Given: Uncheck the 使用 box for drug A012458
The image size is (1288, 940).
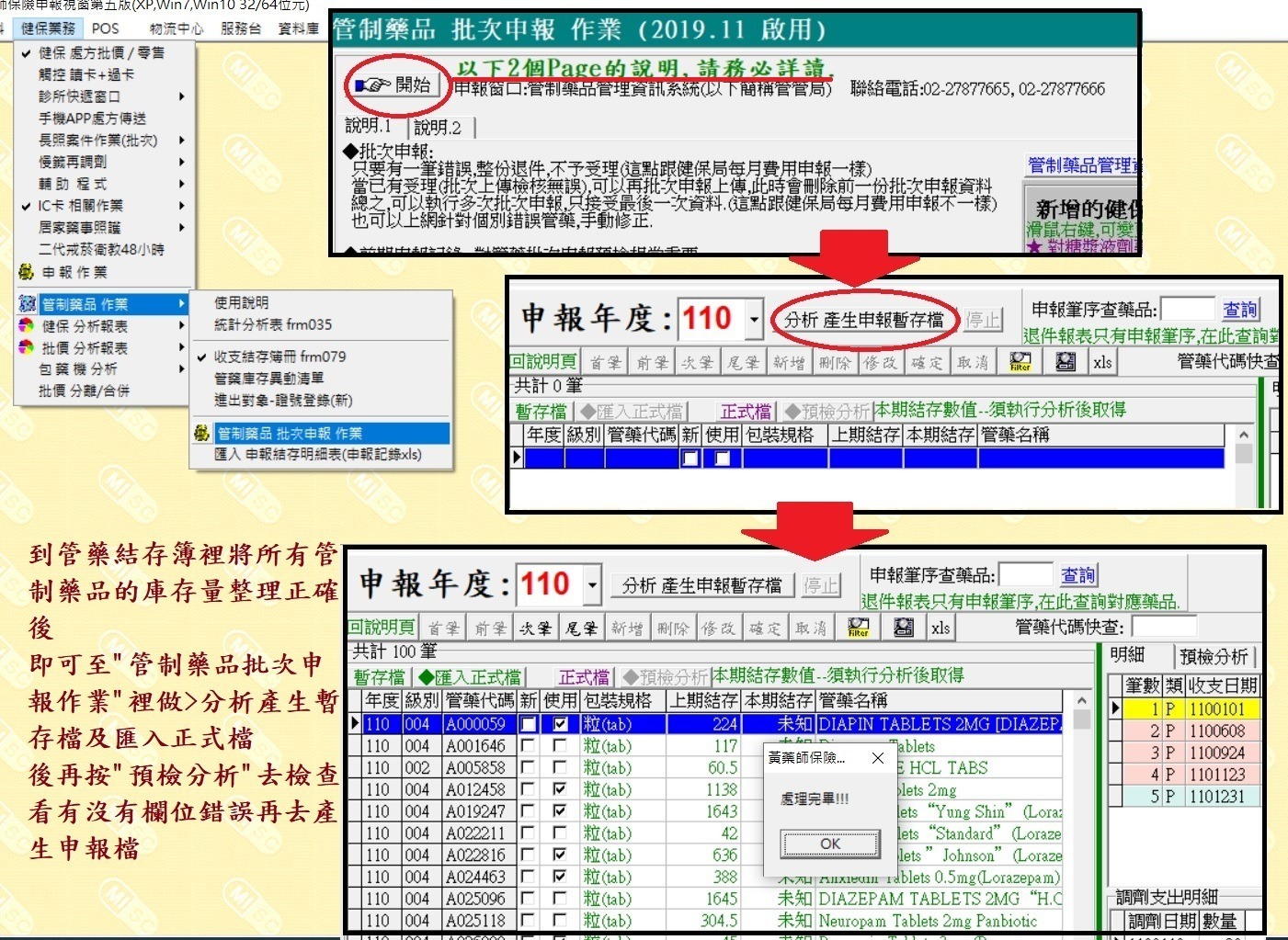Looking at the screenshot, I should (x=560, y=789).
